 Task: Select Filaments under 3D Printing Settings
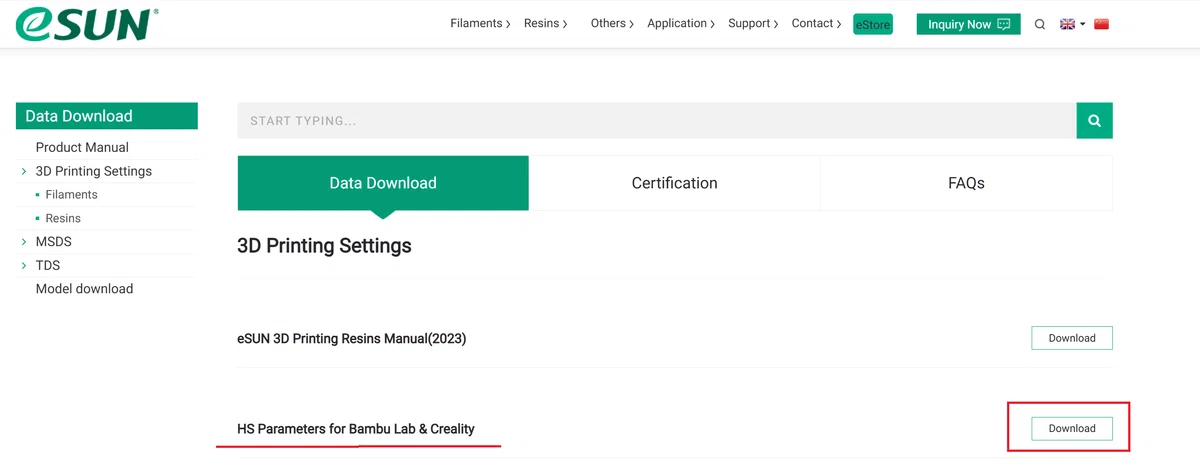tap(71, 195)
